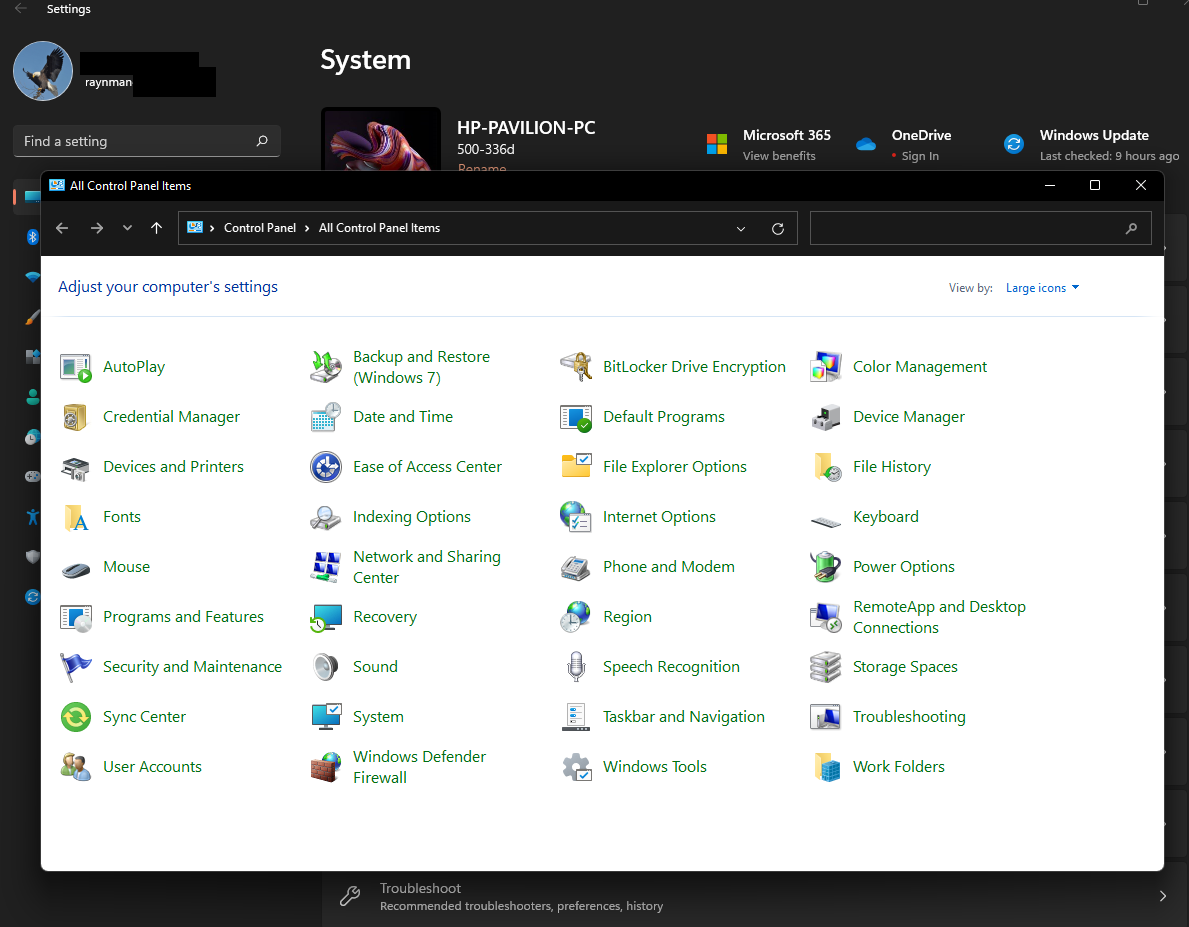Open BitLocker Drive Encryption icon
Screen dimensions: 1189x927
[576, 367]
